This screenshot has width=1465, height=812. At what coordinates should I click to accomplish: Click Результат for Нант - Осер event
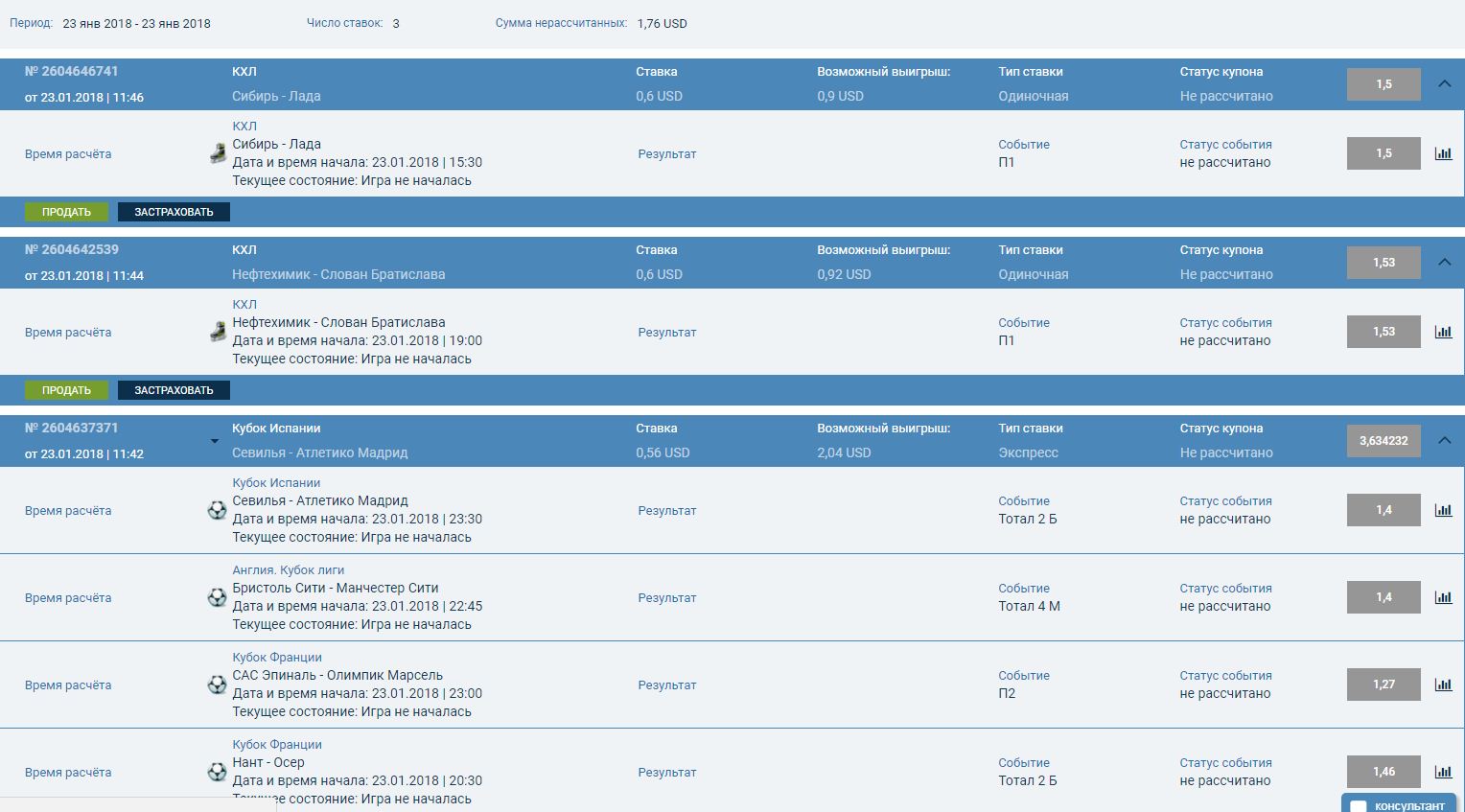point(667,772)
